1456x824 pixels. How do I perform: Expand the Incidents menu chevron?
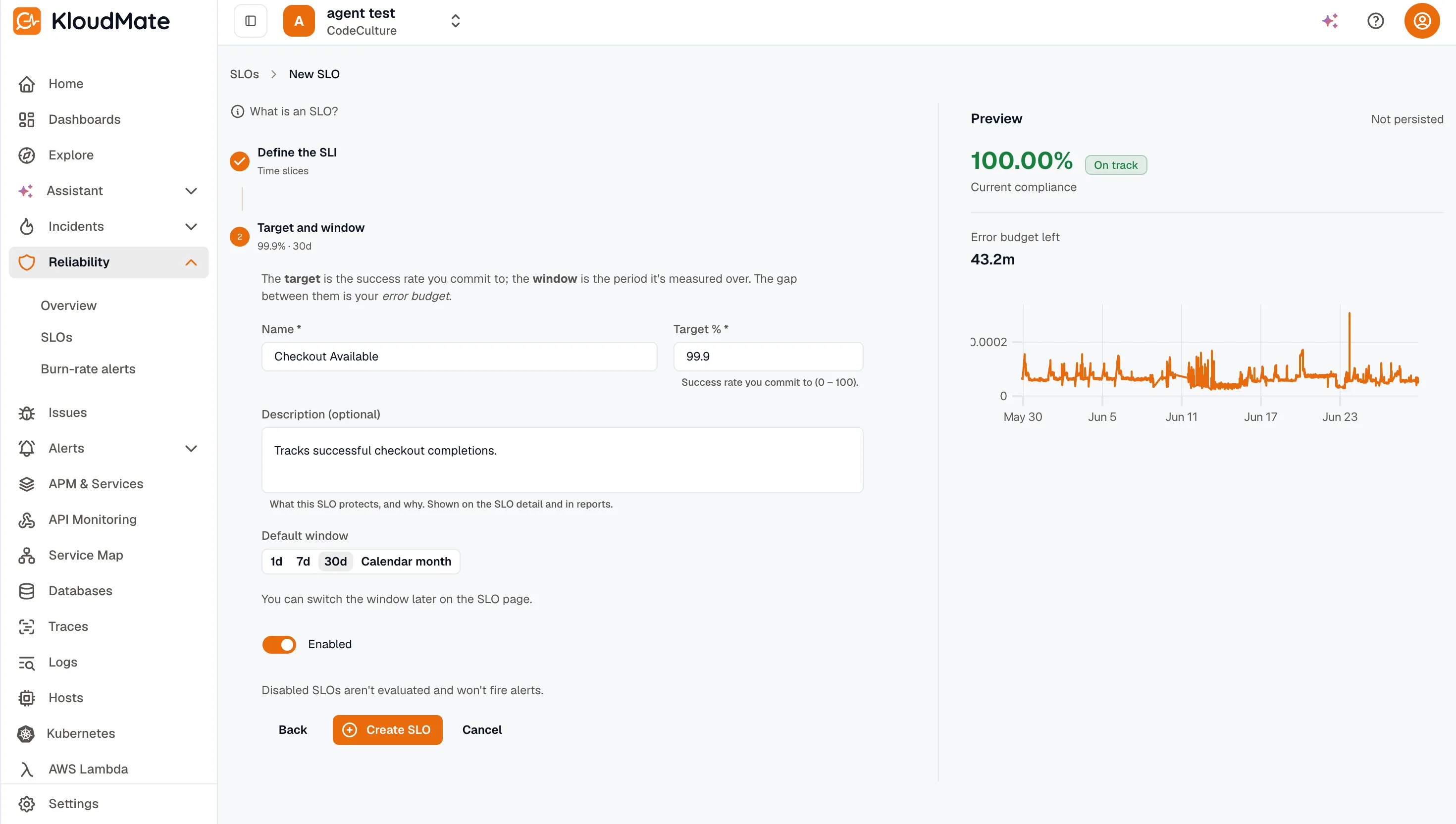[191, 226]
